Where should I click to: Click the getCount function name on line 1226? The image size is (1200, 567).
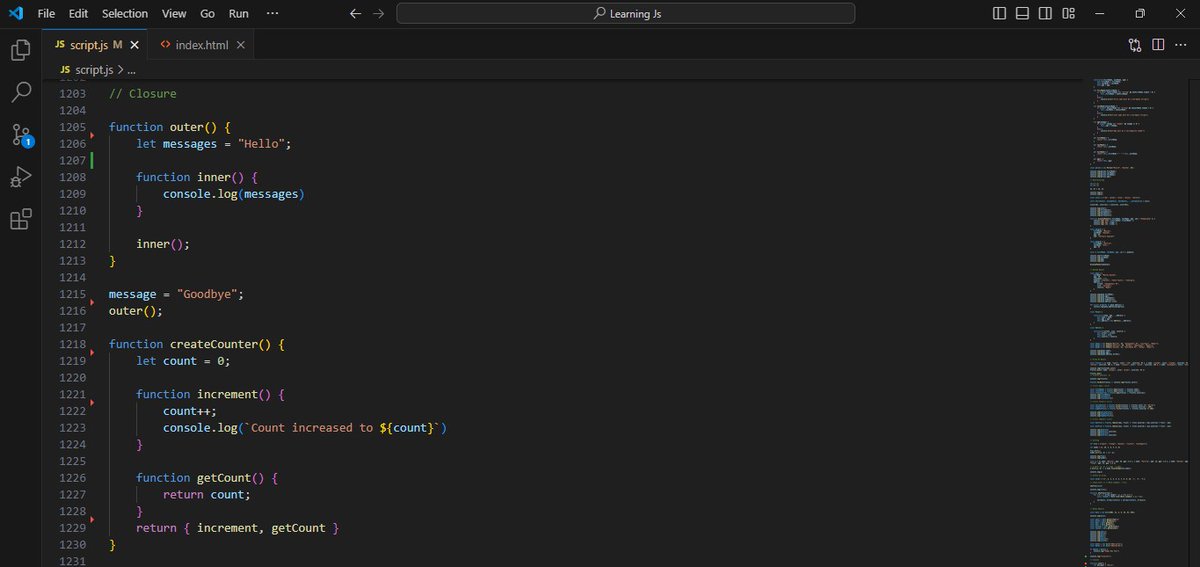pyautogui.click(x=224, y=477)
